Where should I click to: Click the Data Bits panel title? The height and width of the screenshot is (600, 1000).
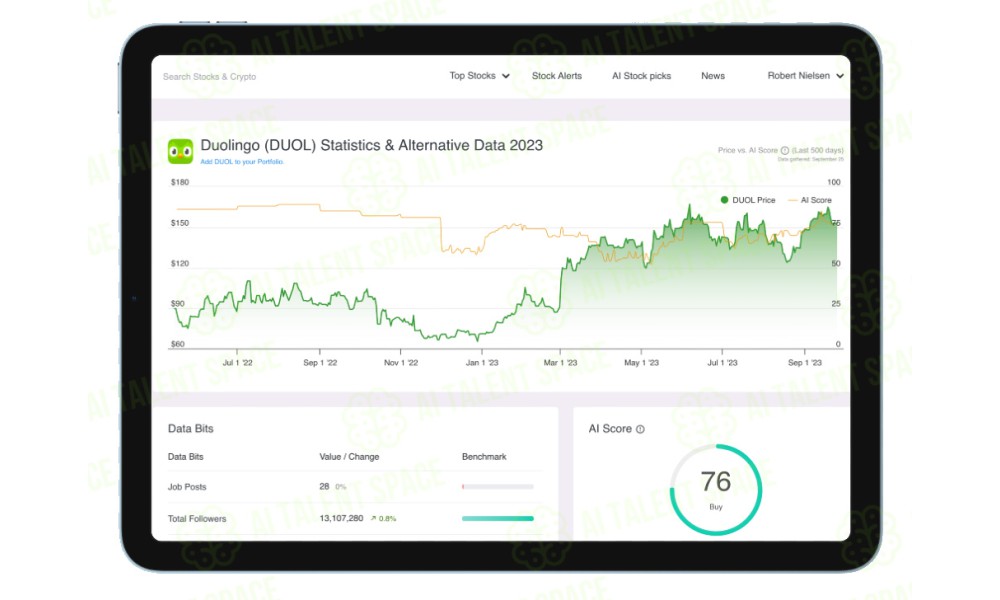pos(191,428)
